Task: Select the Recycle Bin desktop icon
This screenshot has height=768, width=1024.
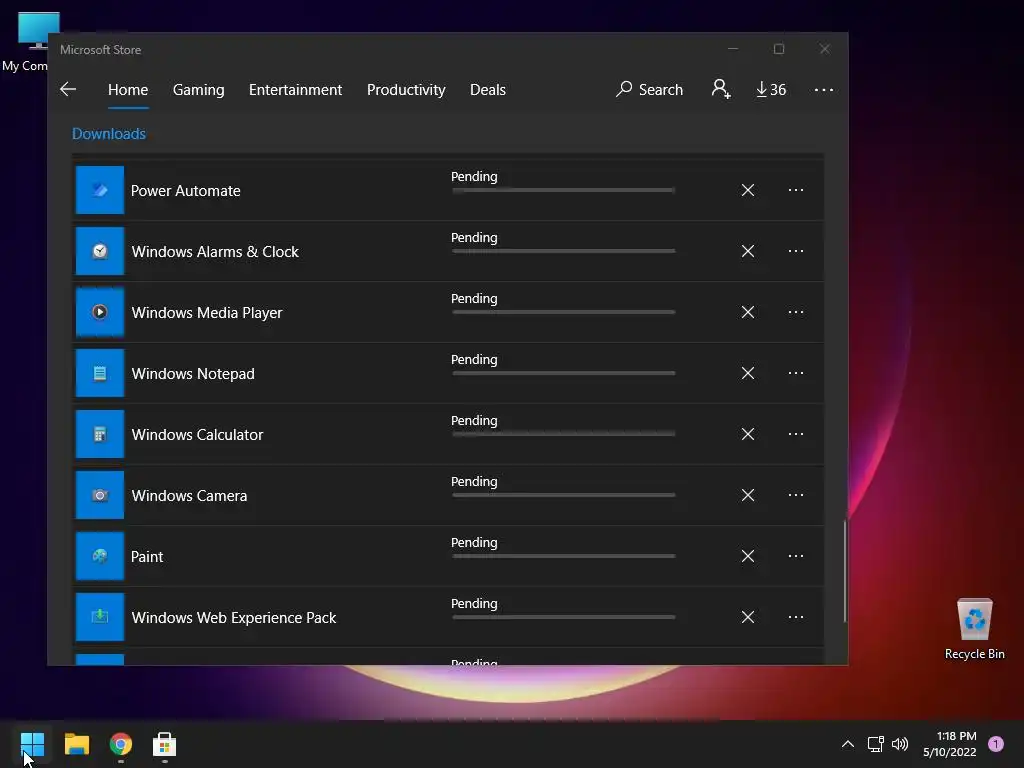Action: (974, 629)
